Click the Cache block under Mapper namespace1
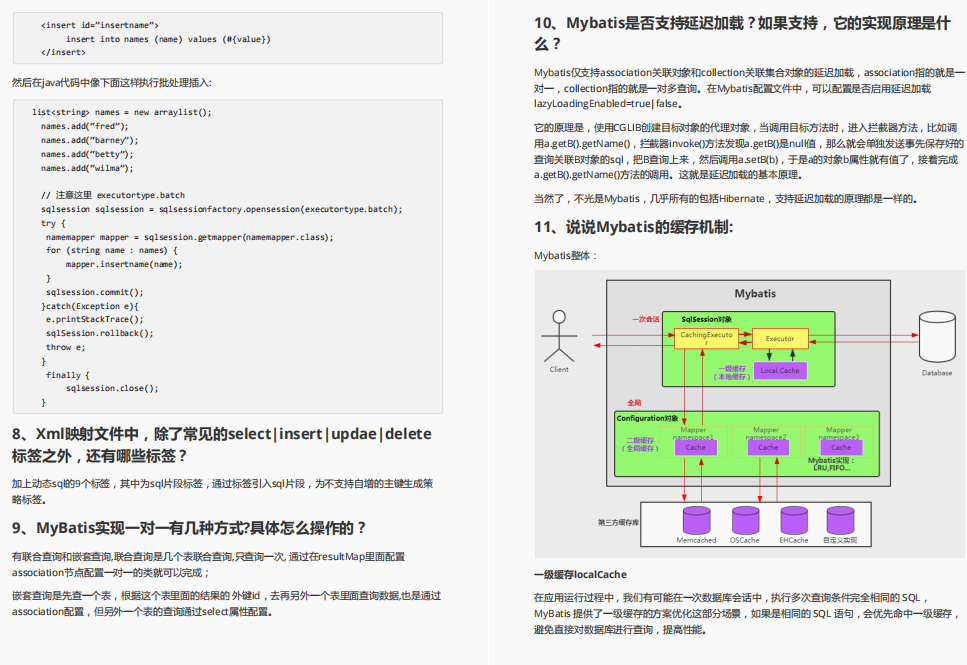 [x=696, y=447]
